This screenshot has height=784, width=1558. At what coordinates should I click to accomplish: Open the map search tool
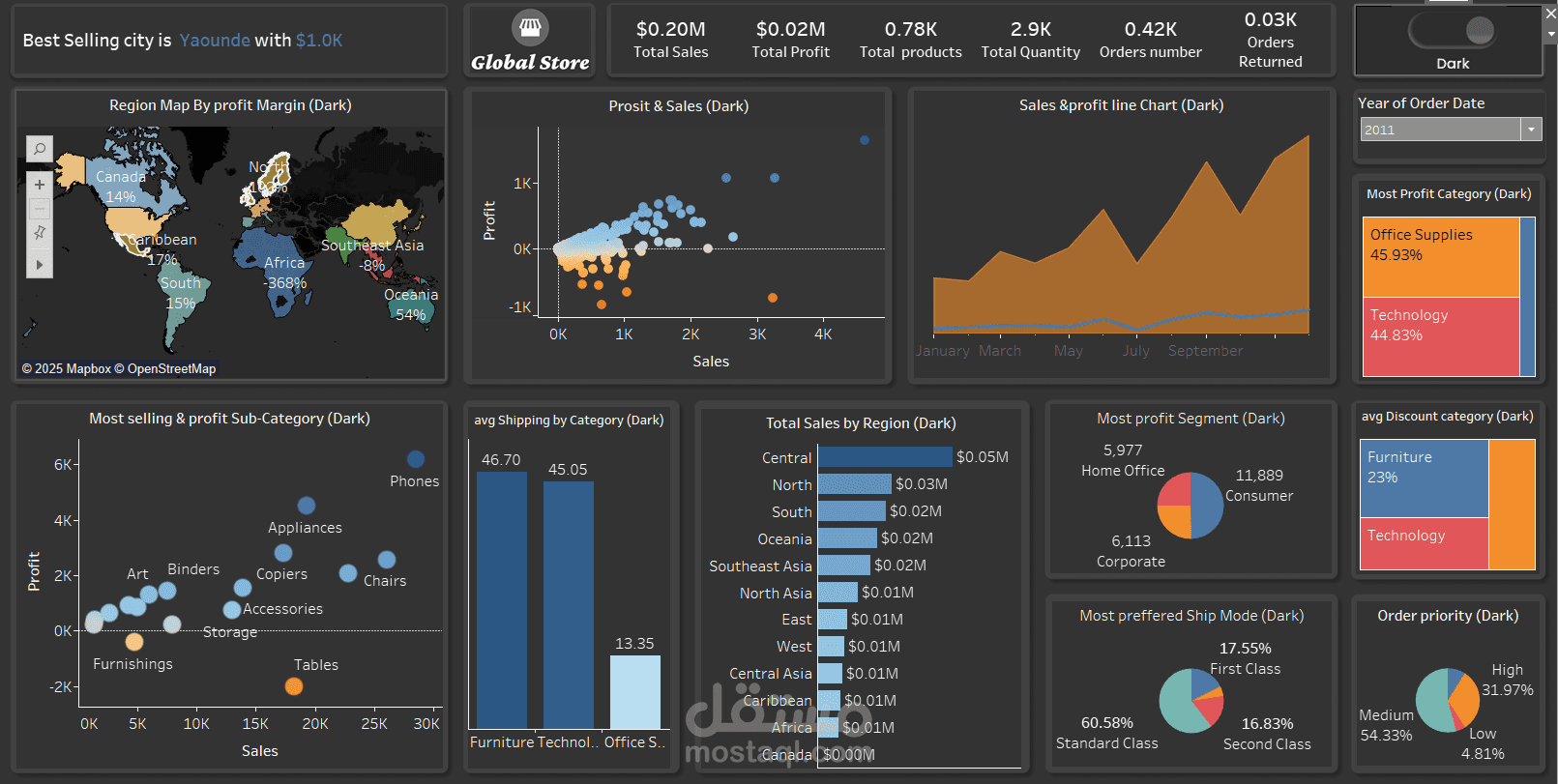tap(40, 149)
